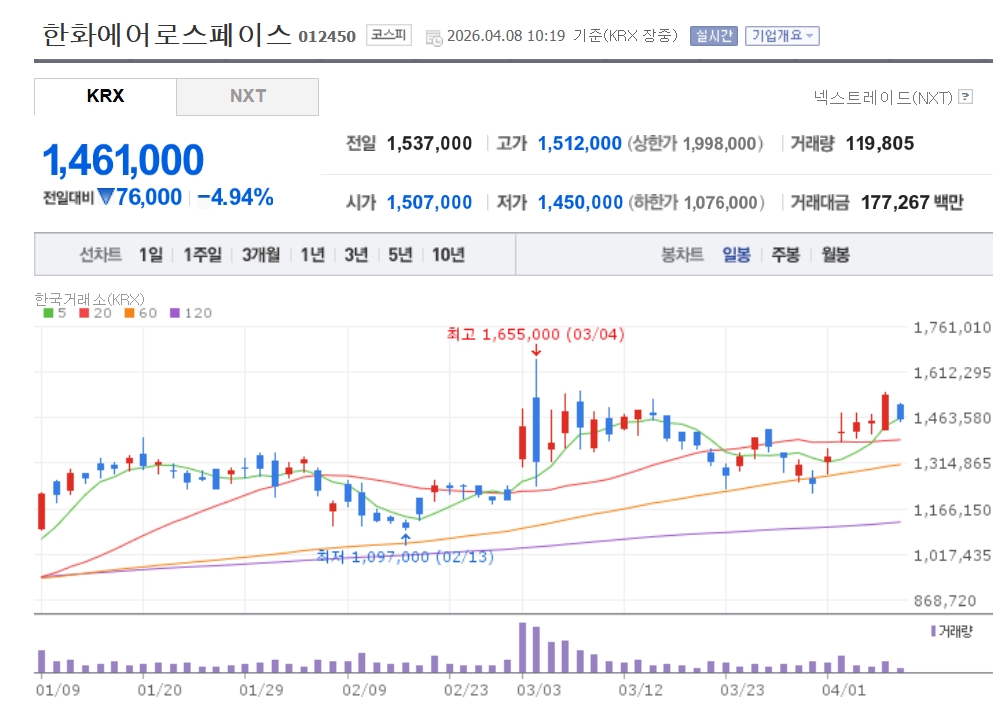Click the red 20-day moving average swatch
The width and height of the screenshot is (993, 710).
84,313
